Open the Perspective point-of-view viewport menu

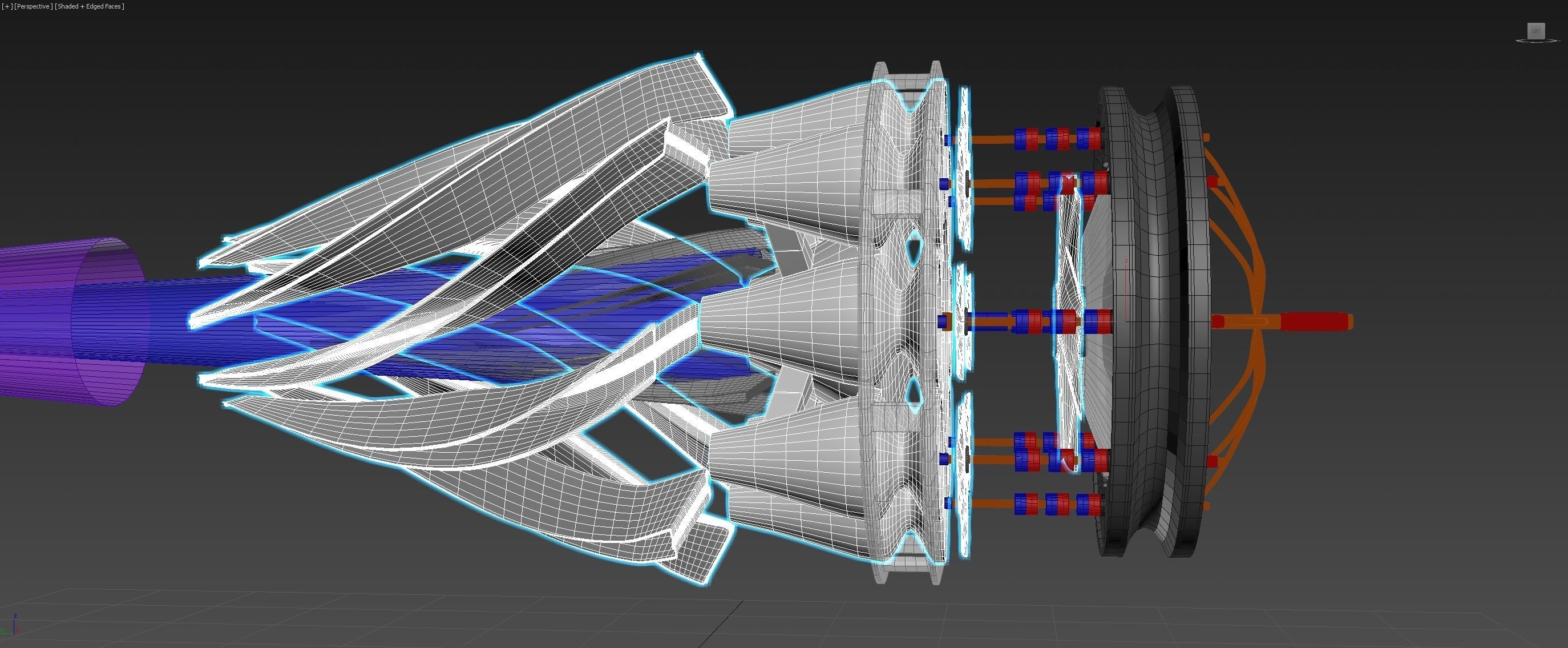34,6
